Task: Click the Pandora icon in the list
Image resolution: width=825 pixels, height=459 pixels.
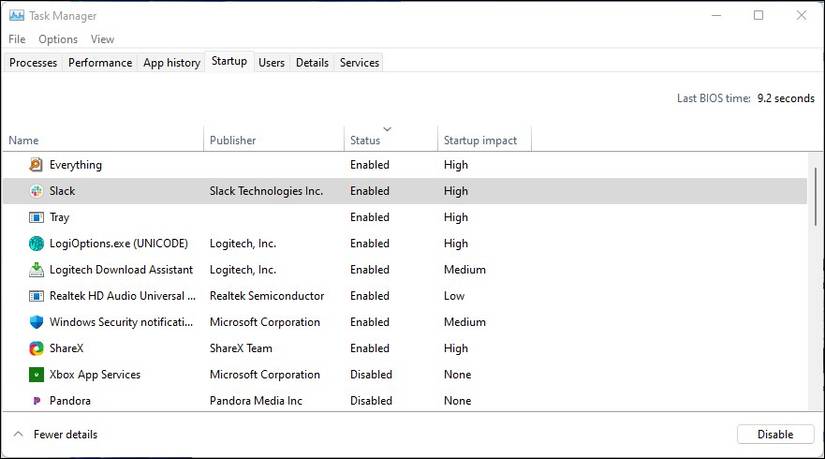Action: tap(36, 401)
